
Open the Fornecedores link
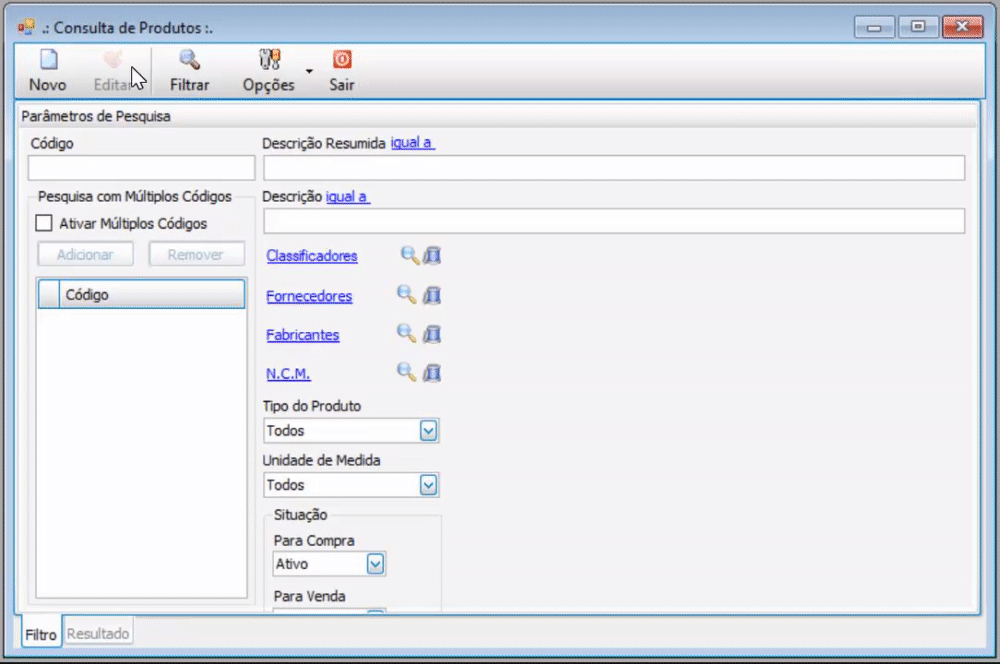point(309,296)
